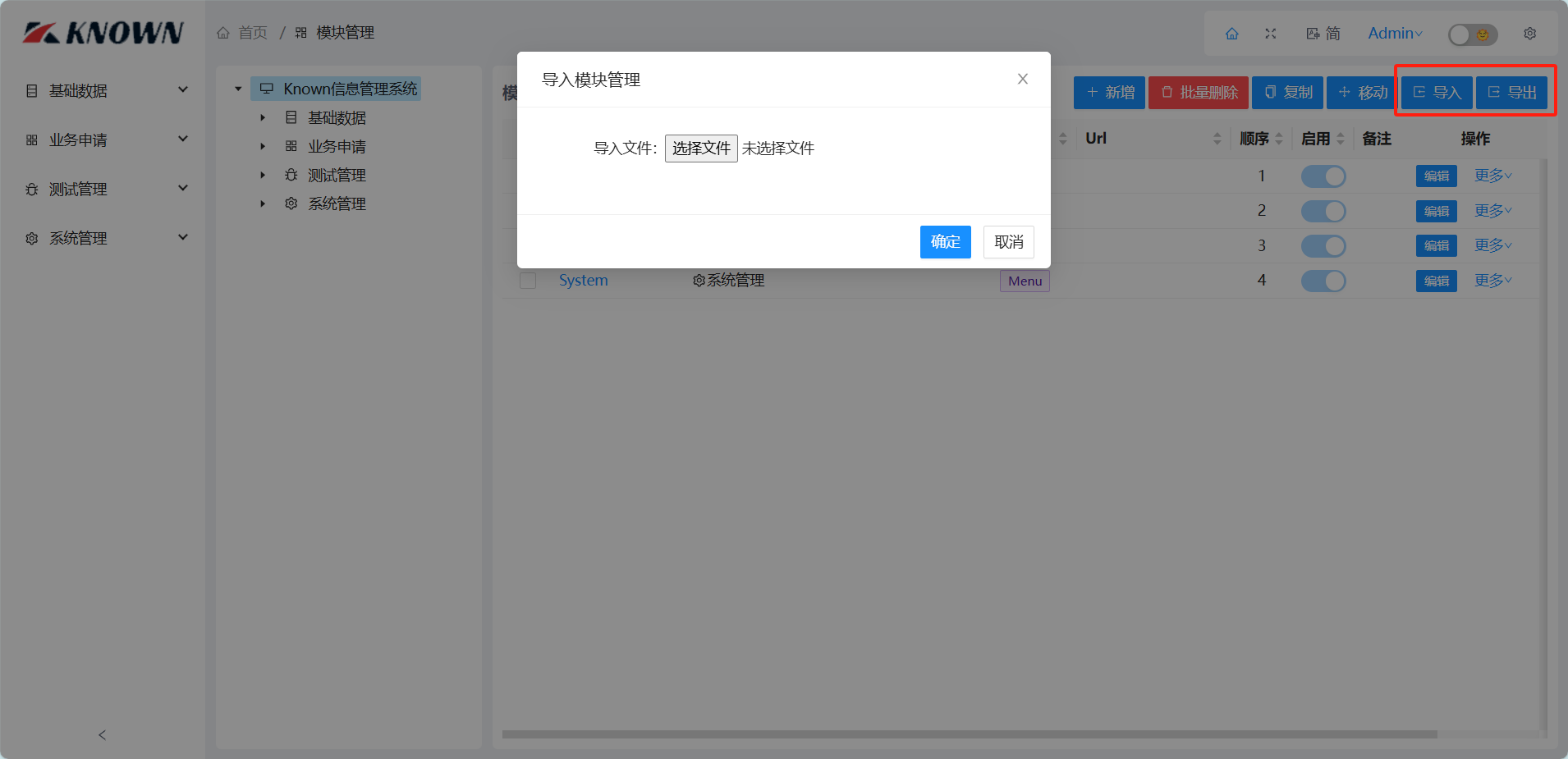
Task: Click 编辑 in row 4
Action: [x=1436, y=281]
